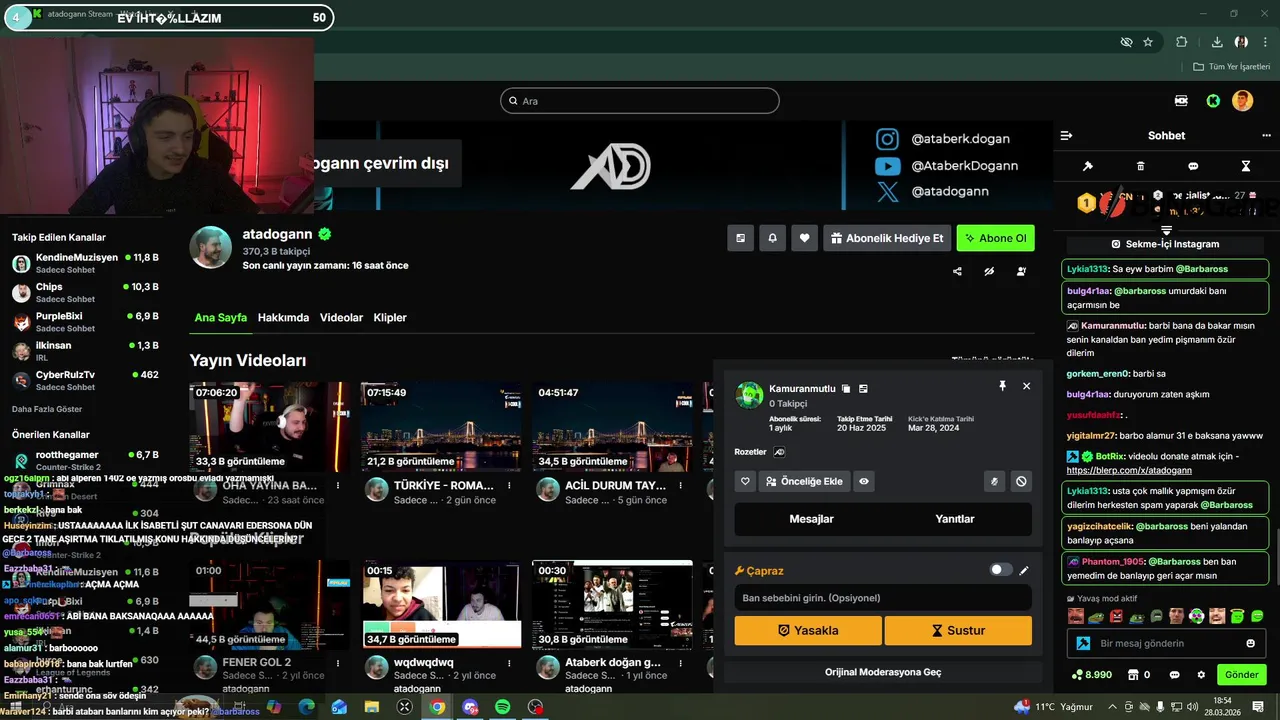Open the Hakkımda tab

pyautogui.click(x=283, y=317)
